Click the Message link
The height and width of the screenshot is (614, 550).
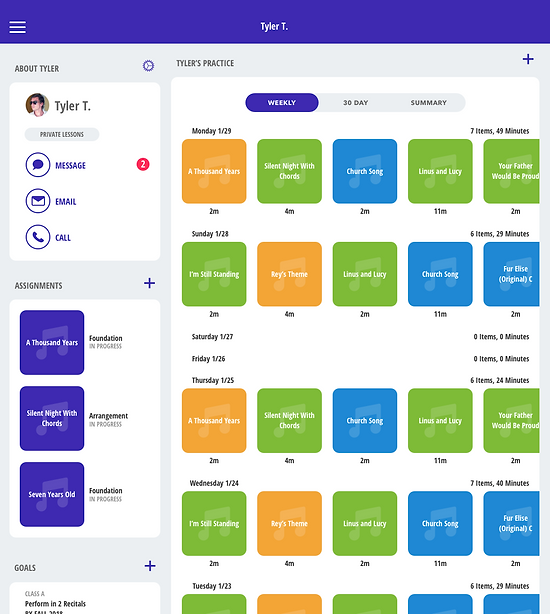coord(70,166)
